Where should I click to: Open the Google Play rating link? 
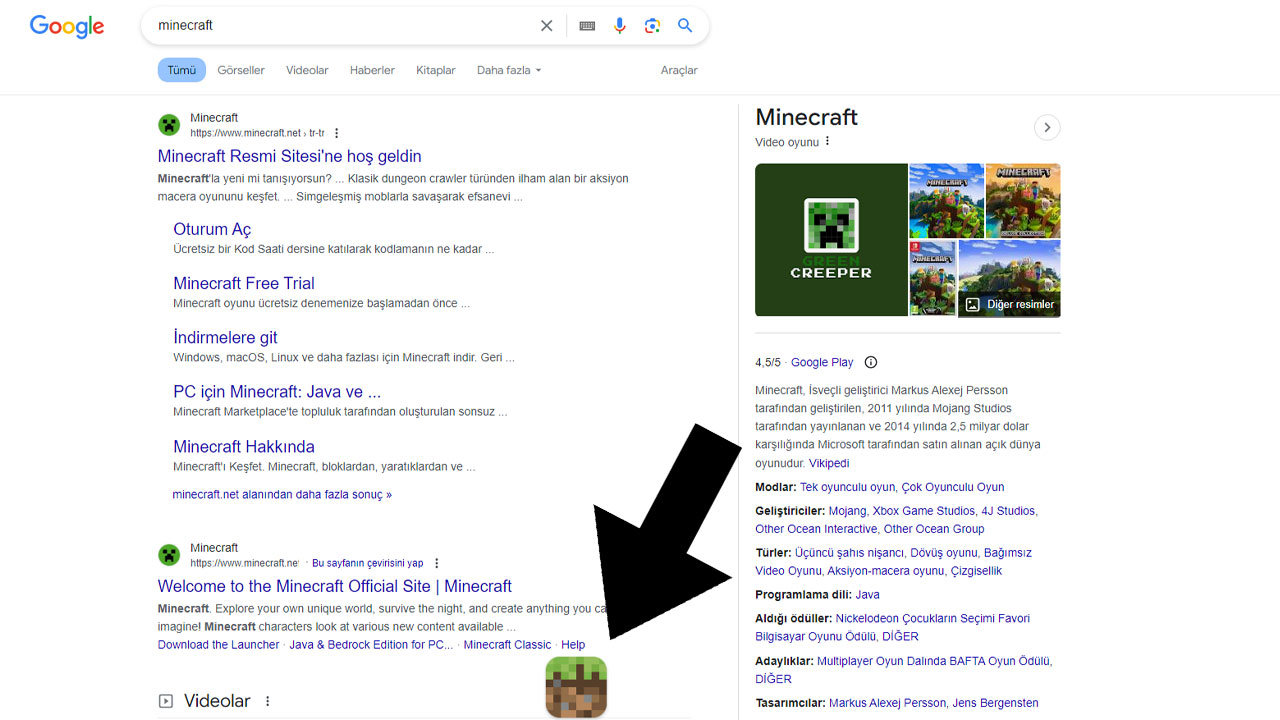coord(822,362)
